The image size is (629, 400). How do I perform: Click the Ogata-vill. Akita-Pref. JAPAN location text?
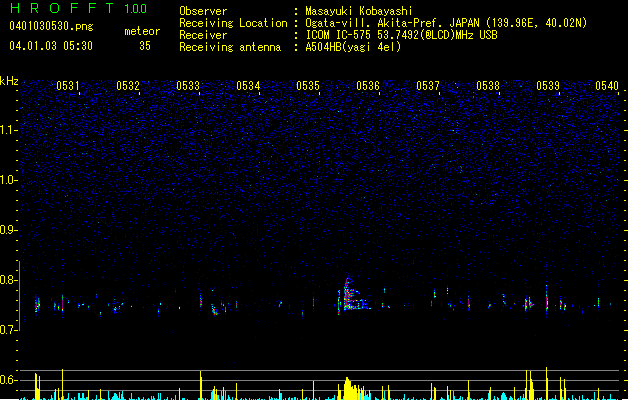[446, 23]
